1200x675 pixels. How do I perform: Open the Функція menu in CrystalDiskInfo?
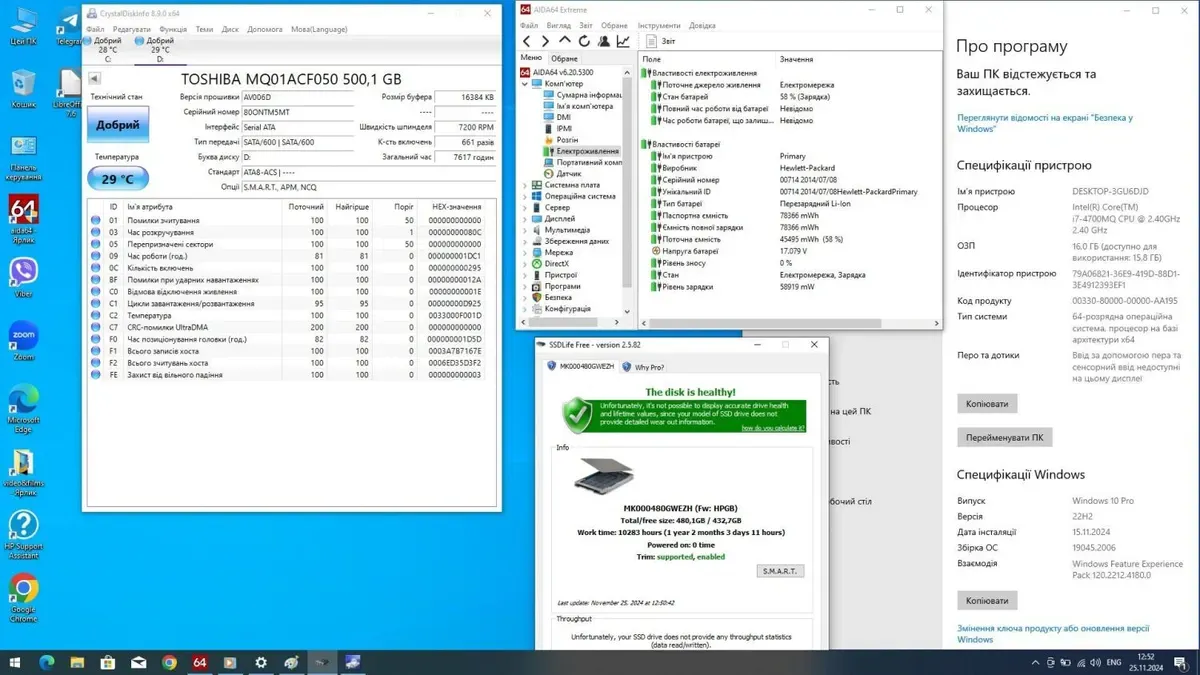coord(172,29)
